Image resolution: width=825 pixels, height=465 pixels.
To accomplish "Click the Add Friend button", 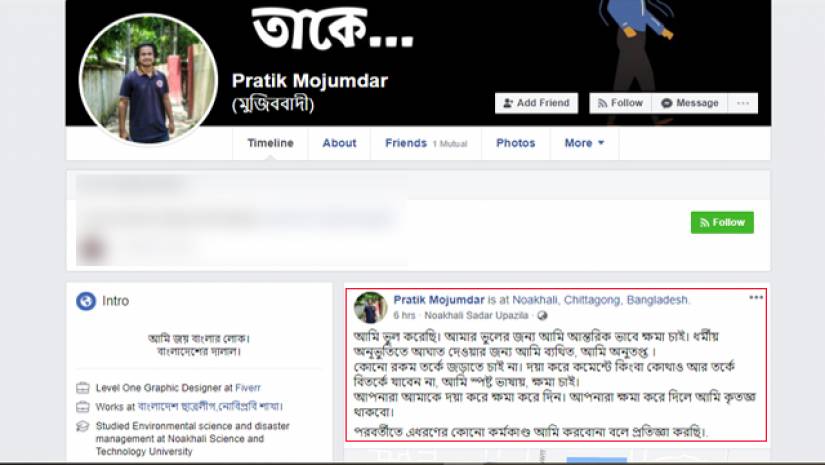I will coord(536,103).
